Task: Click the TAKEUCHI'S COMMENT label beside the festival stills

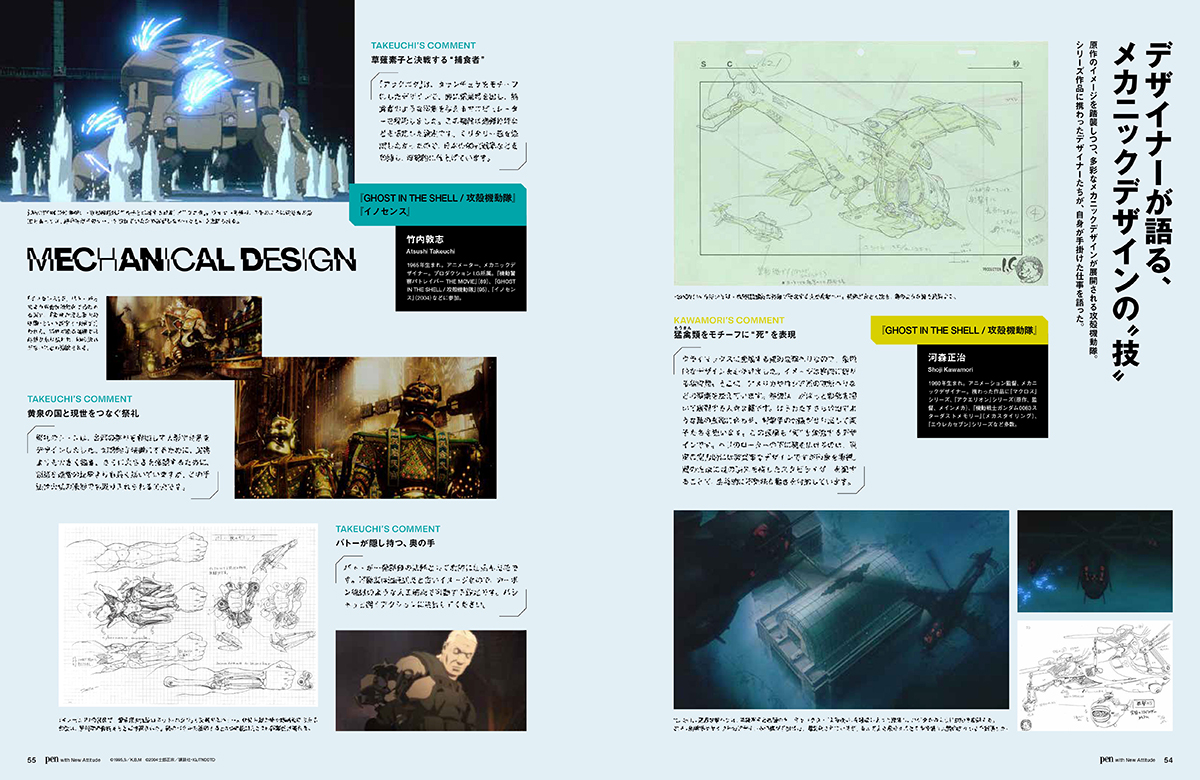Action: [x=81, y=398]
